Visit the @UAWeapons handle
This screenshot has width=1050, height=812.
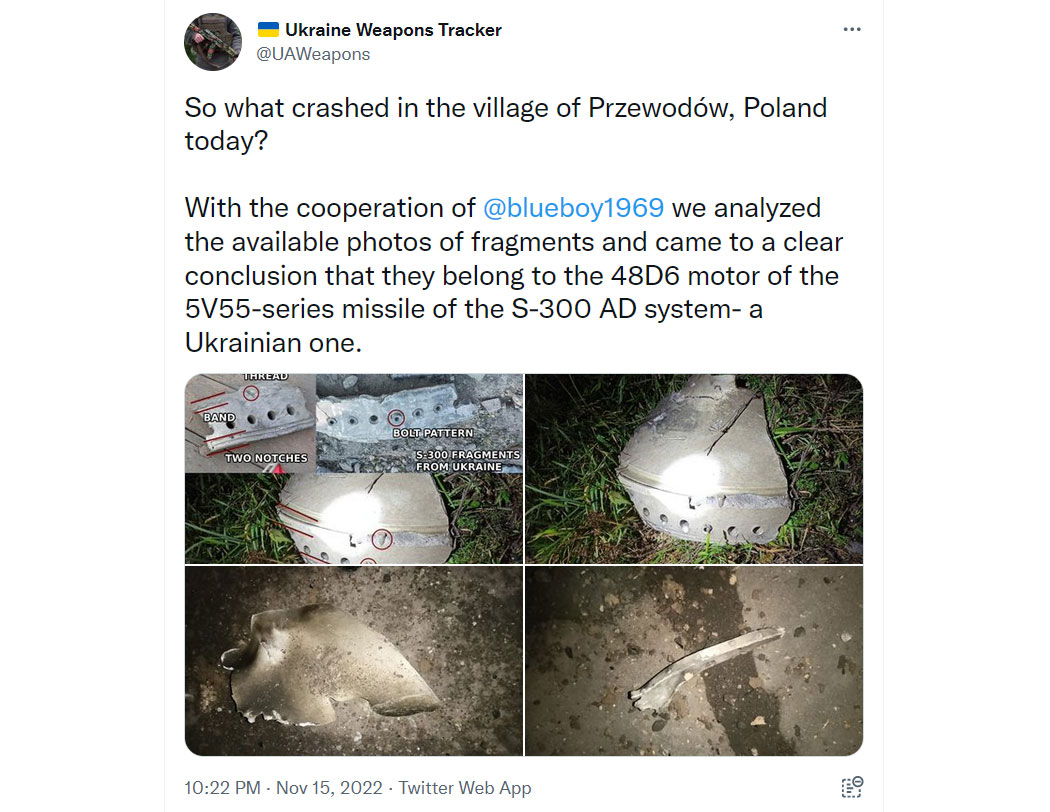coord(313,54)
